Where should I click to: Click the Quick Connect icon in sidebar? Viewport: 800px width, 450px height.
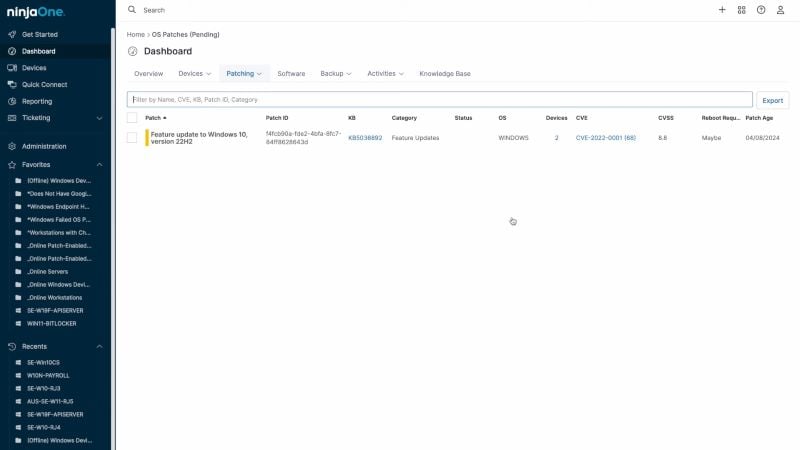click(12, 85)
